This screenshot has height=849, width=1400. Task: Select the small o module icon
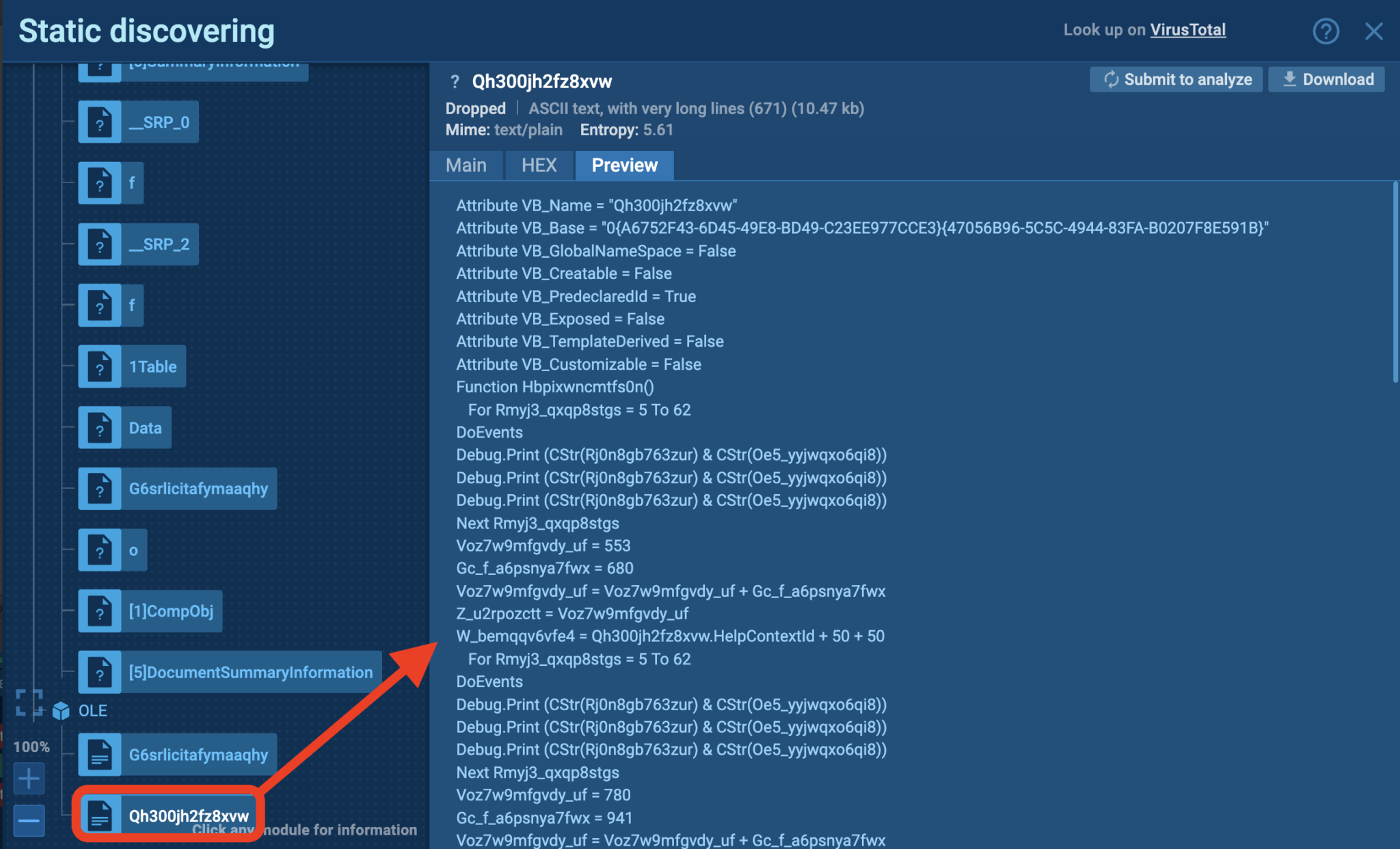(x=100, y=550)
